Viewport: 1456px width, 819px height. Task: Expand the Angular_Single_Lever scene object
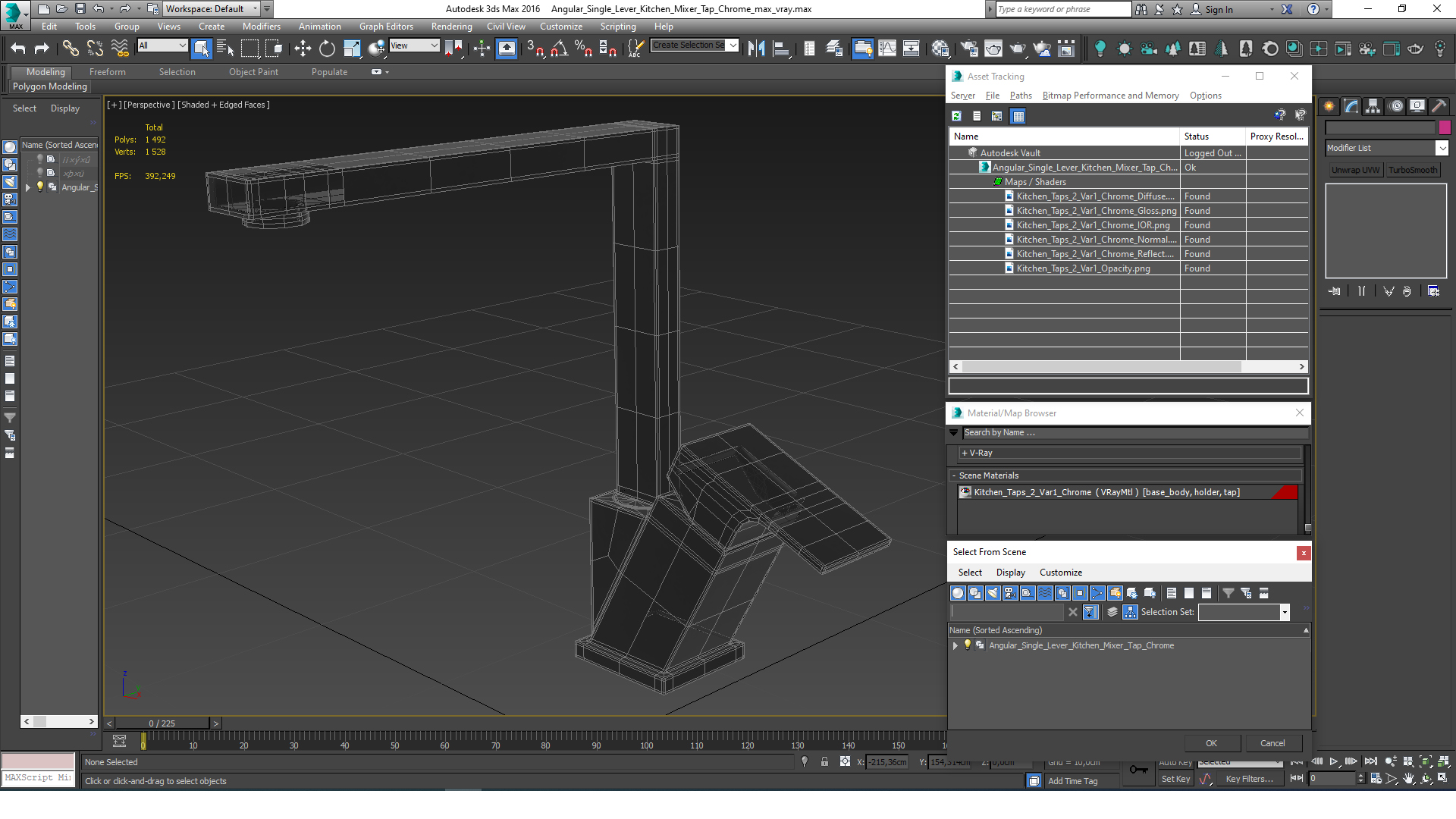pyautogui.click(x=955, y=645)
